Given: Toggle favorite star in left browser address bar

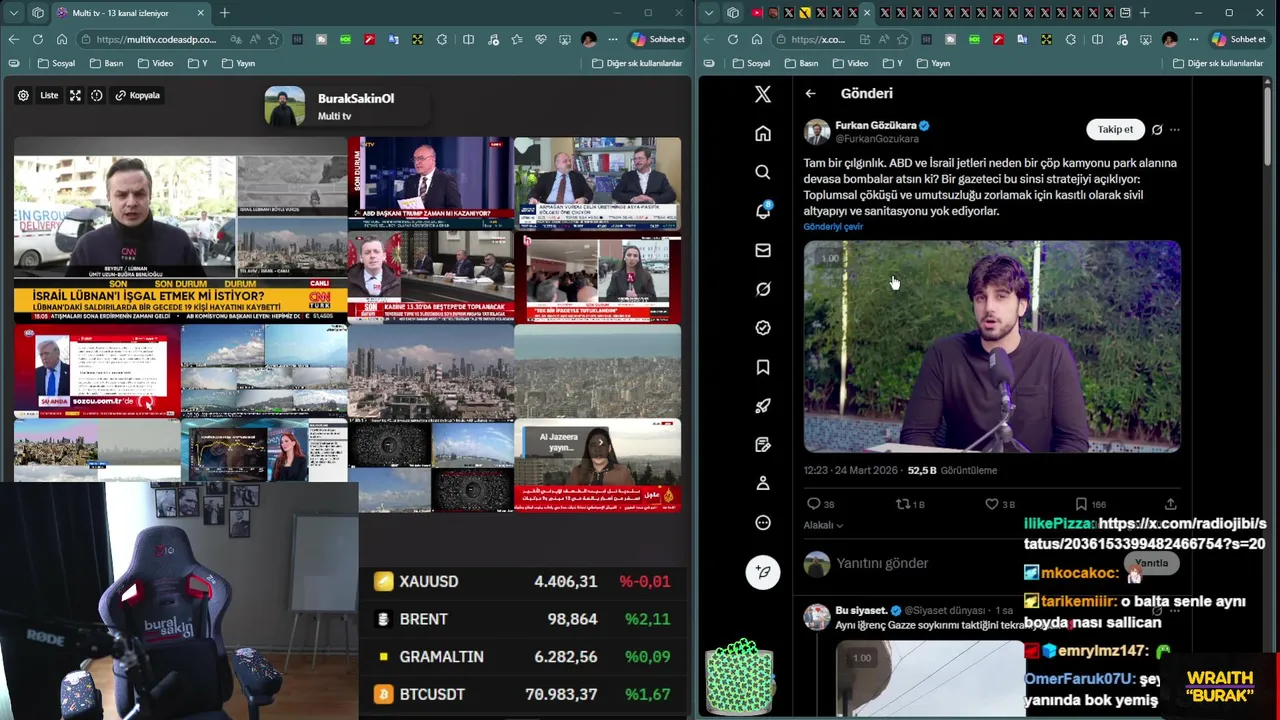Looking at the screenshot, I should [x=273, y=39].
